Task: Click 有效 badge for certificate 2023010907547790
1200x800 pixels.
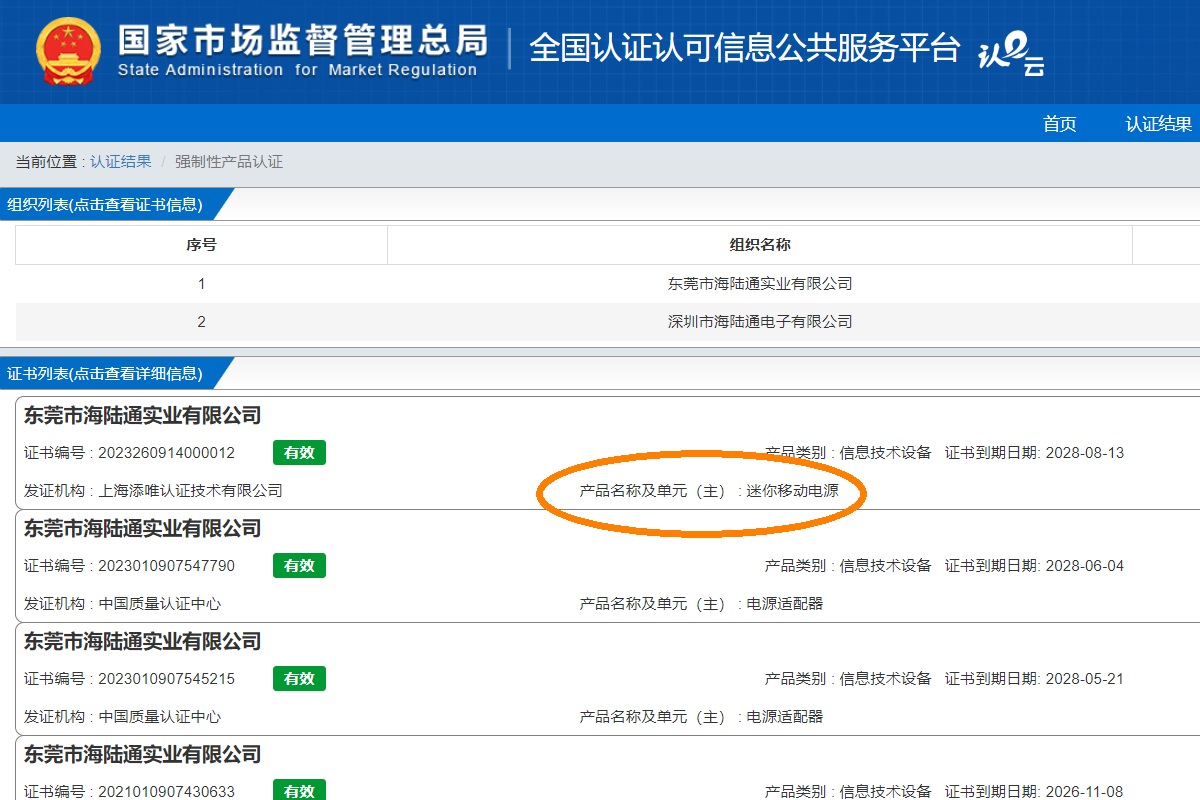Action: pos(299,566)
